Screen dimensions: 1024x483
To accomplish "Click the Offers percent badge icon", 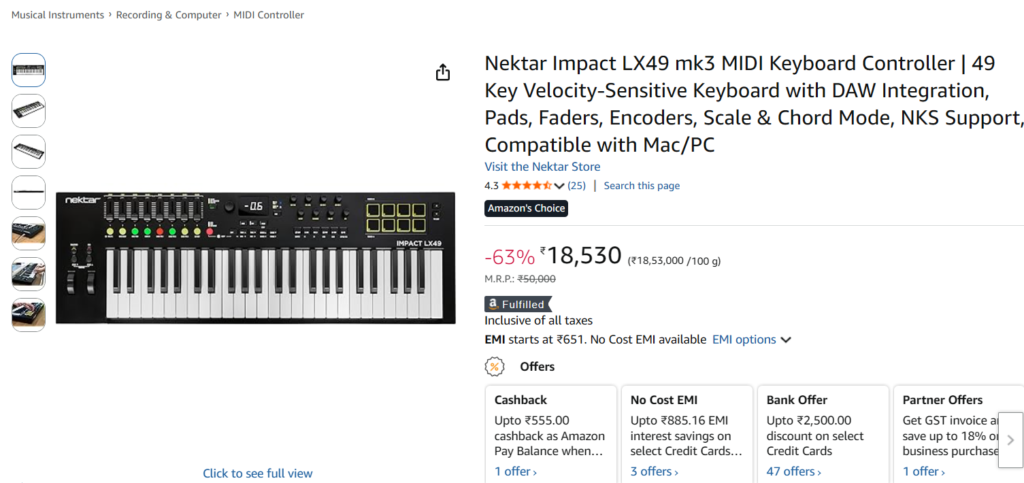I will [x=494, y=366].
